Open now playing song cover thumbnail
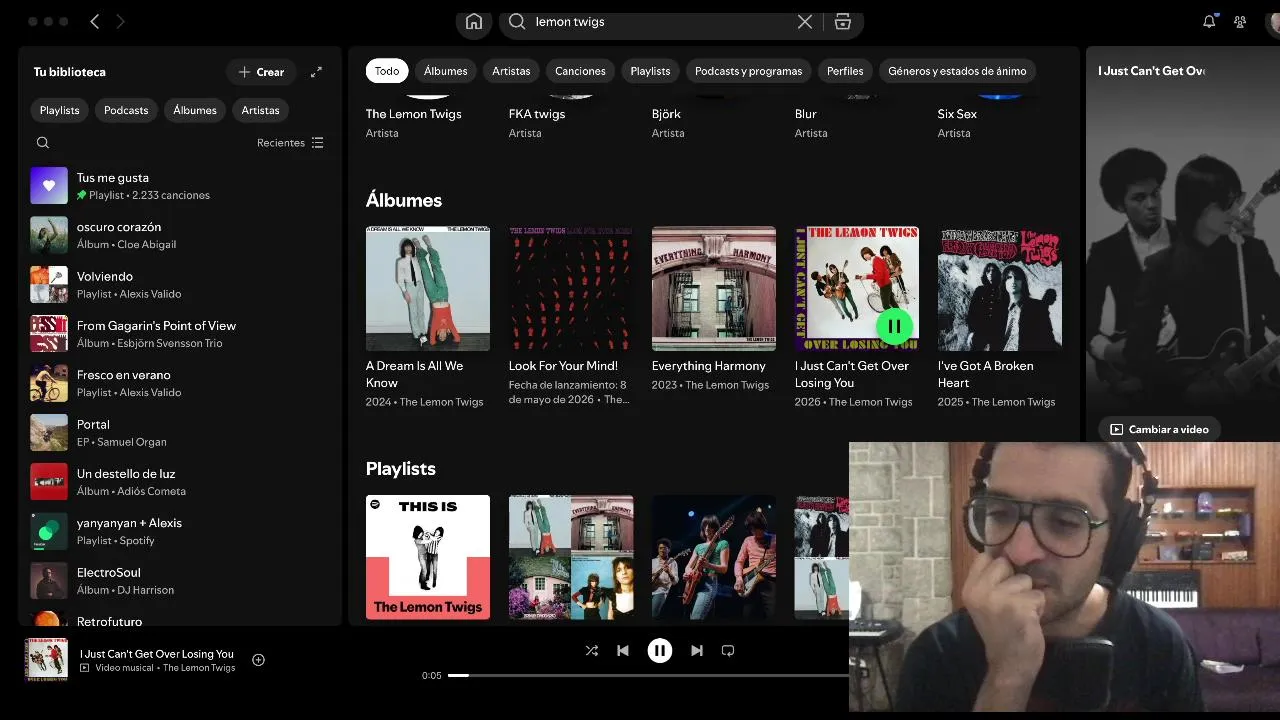Image resolution: width=1280 pixels, height=720 pixels. pos(46,660)
